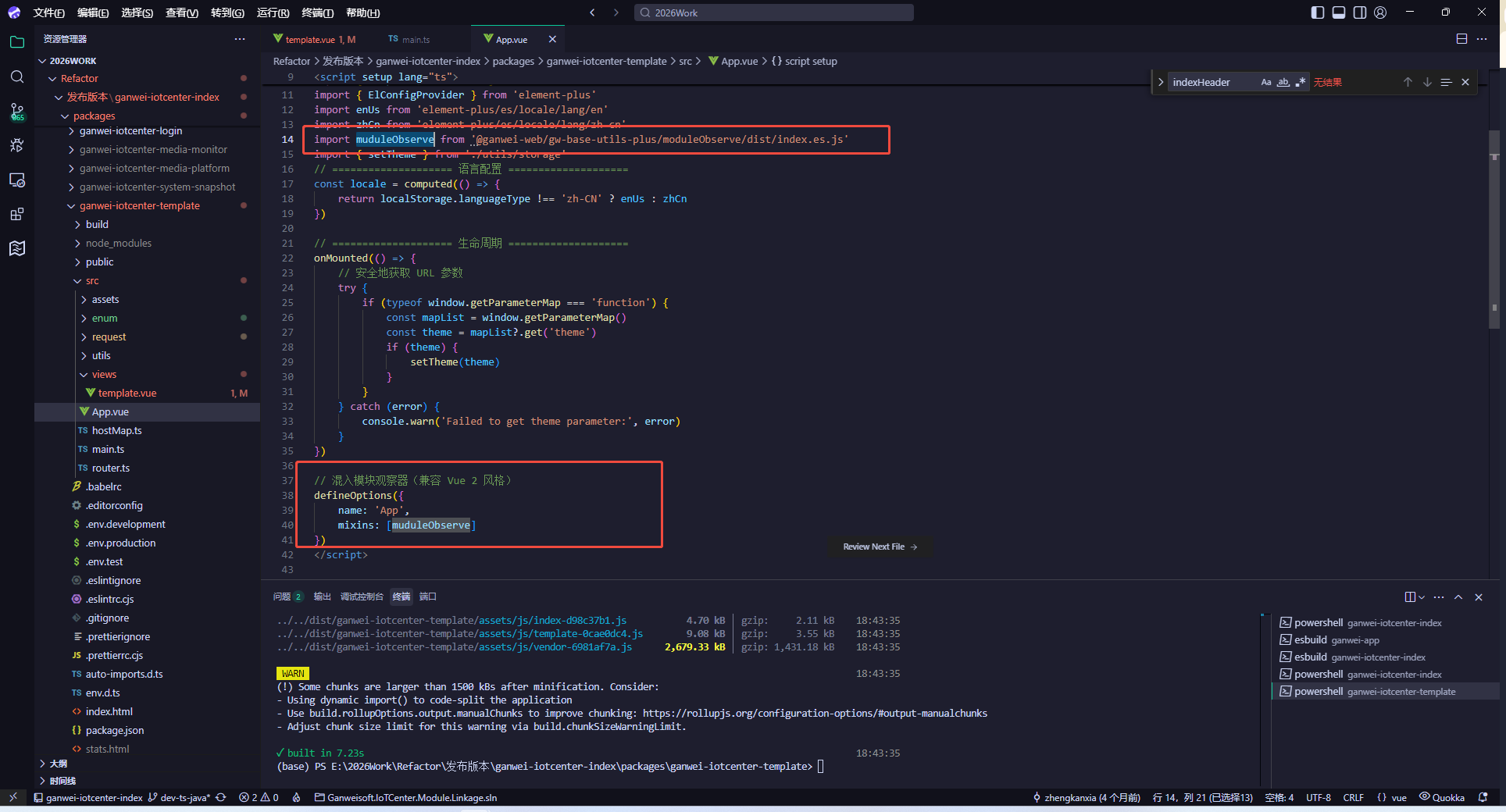
Task: Toggle Use Regular Expression in find widget
Action: tap(1301, 82)
